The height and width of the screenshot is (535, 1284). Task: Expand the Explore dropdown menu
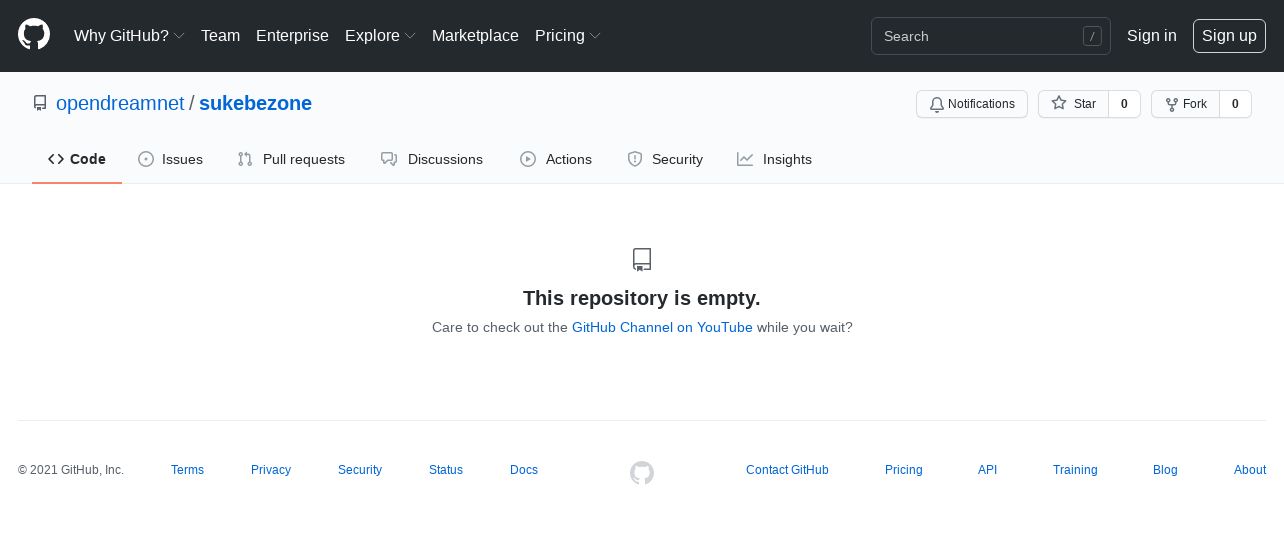pos(380,36)
